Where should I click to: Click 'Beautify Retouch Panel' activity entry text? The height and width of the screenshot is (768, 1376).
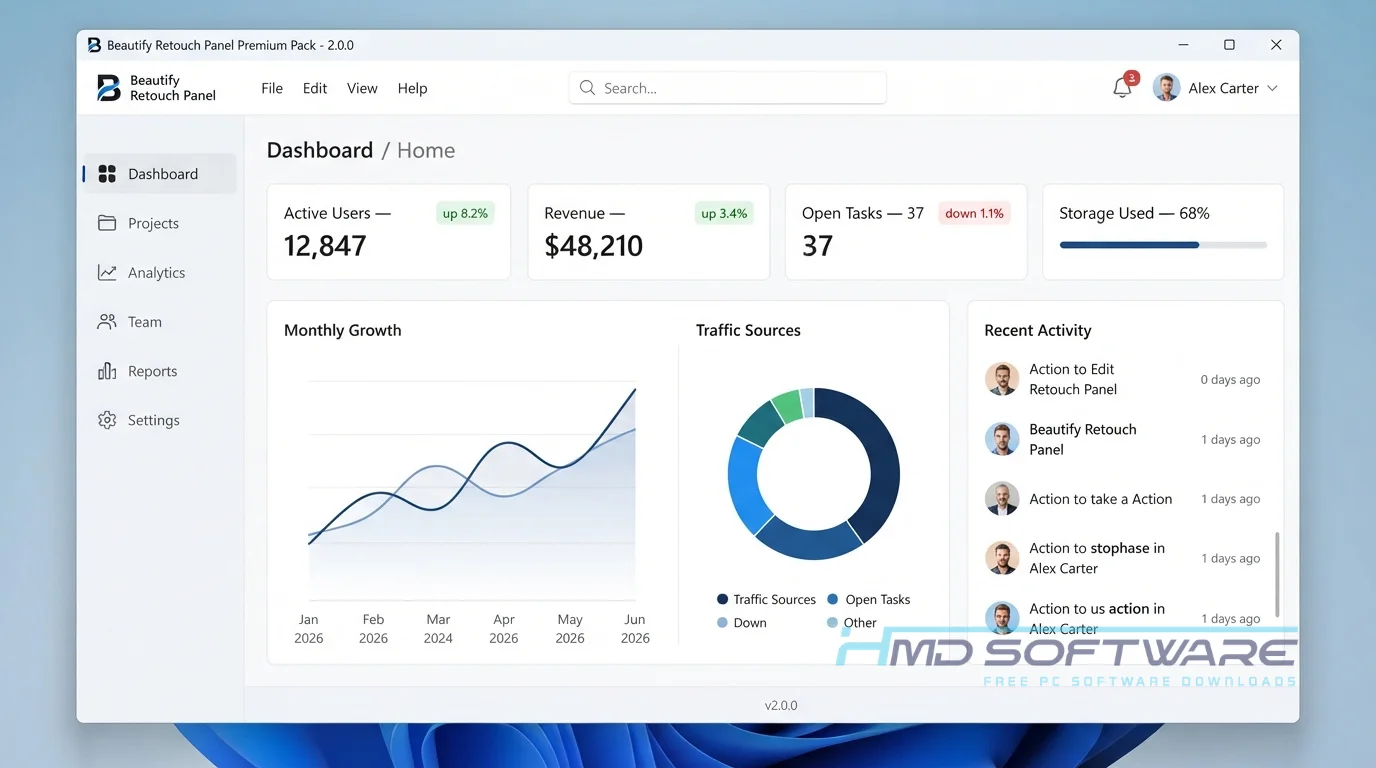tap(1083, 439)
